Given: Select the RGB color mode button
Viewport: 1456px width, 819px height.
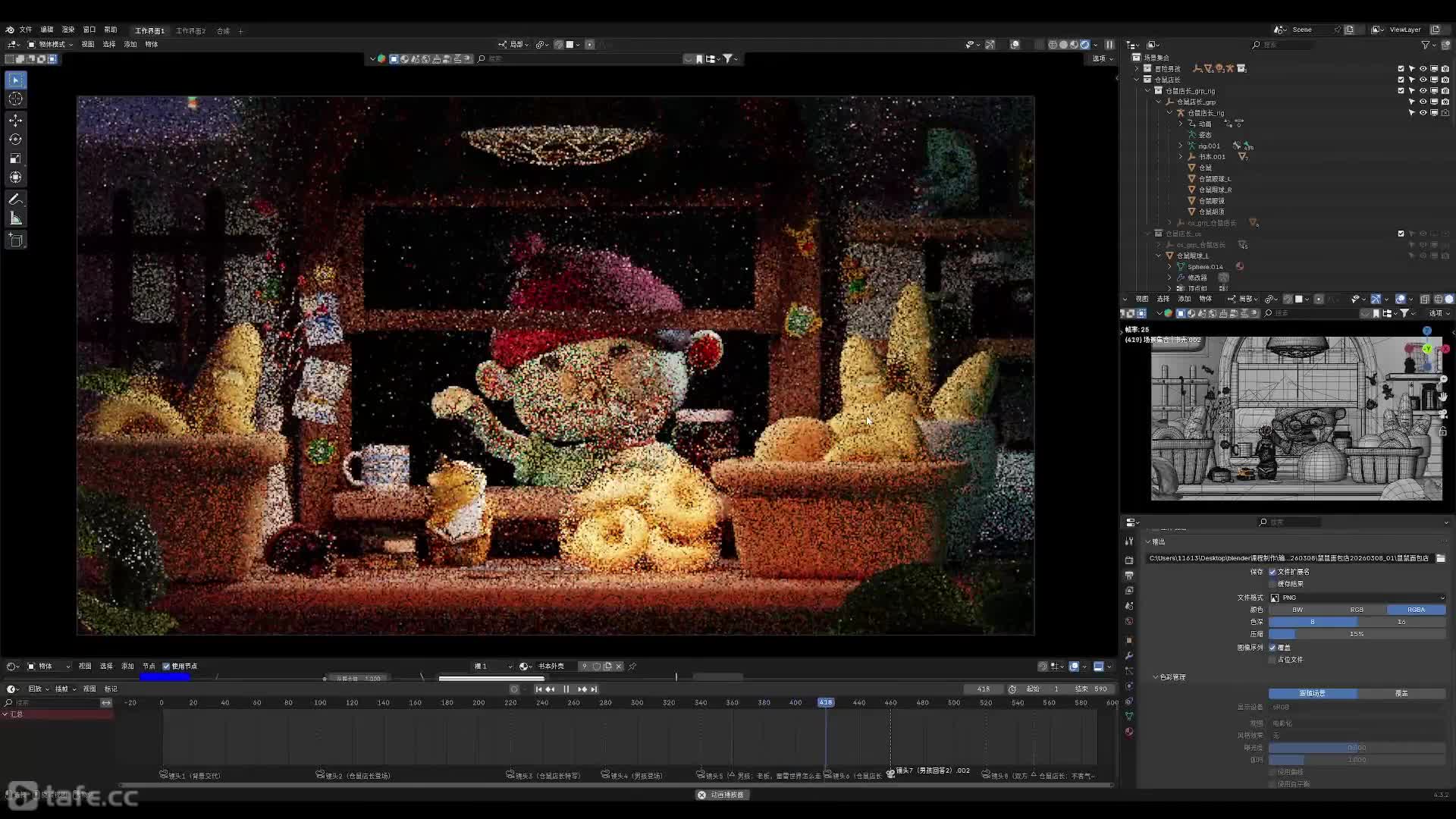Looking at the screenshot, I should (x=1357, y=610).
